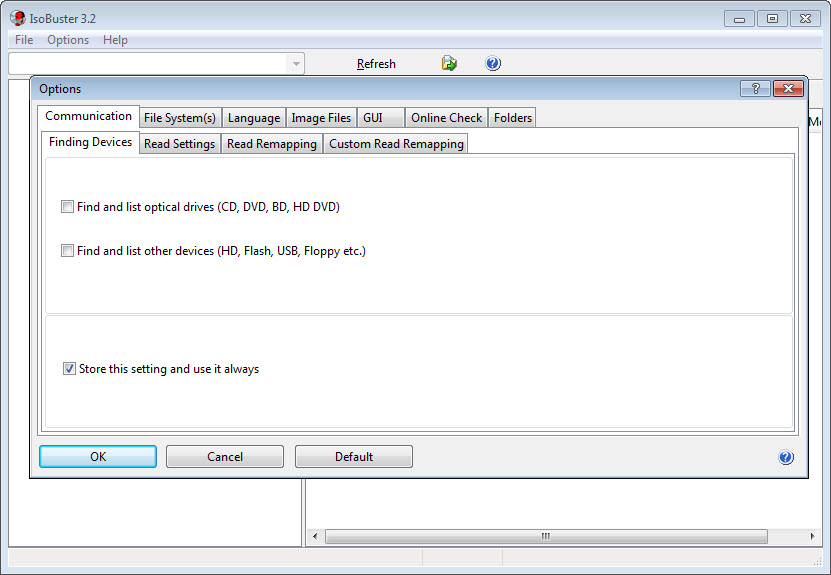Open the Read Remapping sub-tab
Image resolution: width=831 pixels, height=575 pixels.
click(x=272, y=144)
